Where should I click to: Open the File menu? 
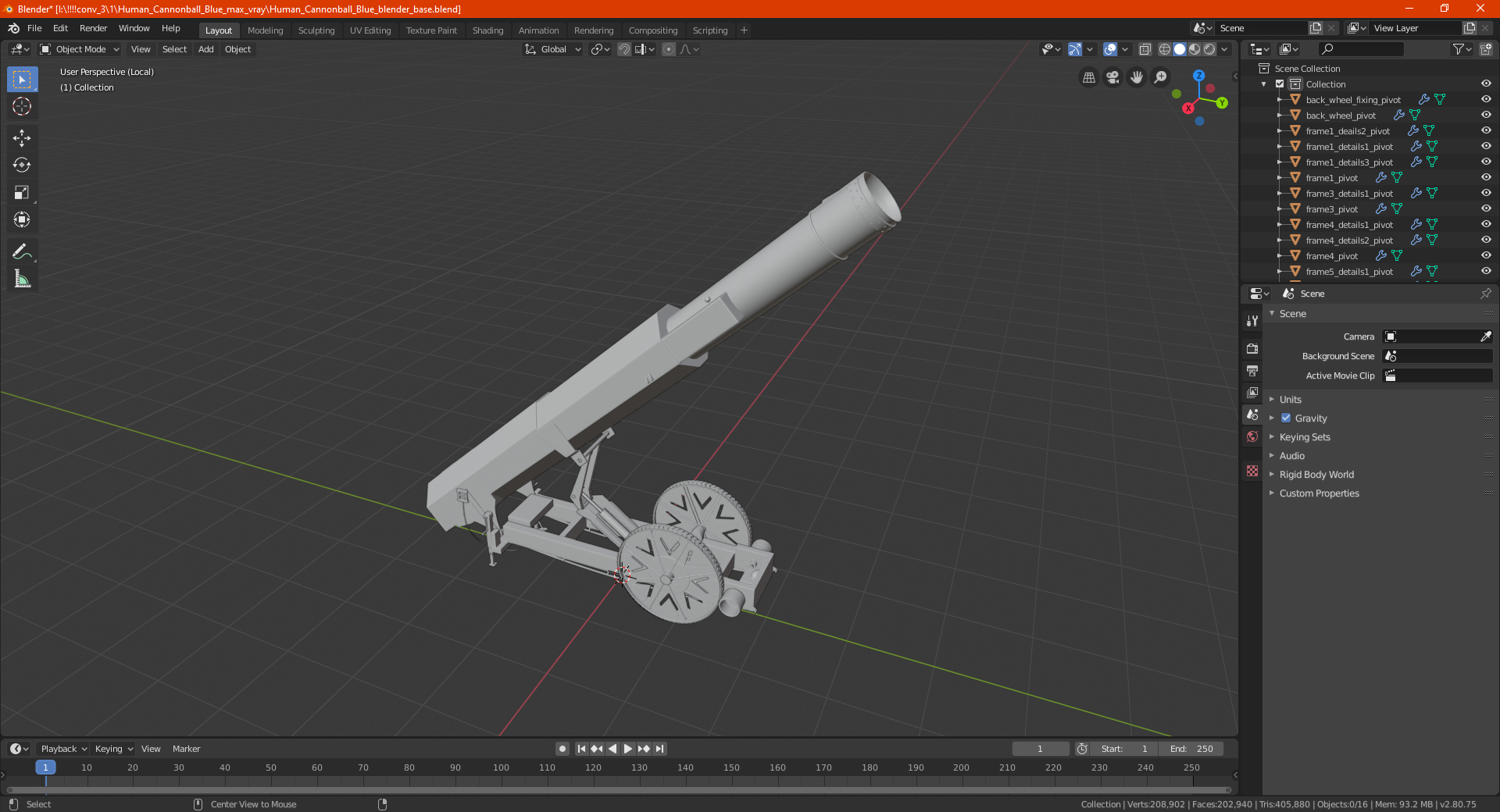point(34,28)
